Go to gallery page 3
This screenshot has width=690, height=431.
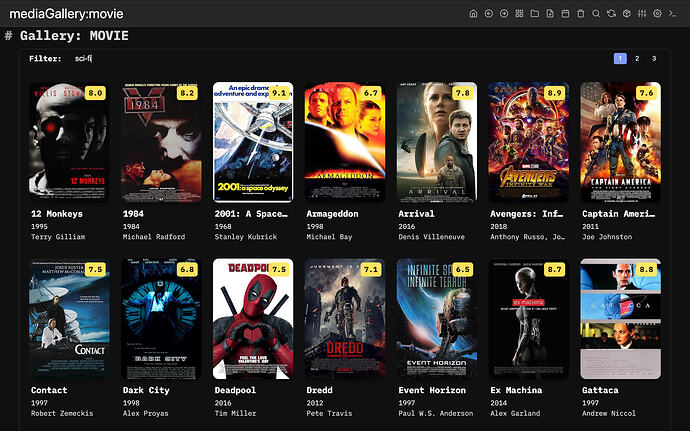point(654,59)
